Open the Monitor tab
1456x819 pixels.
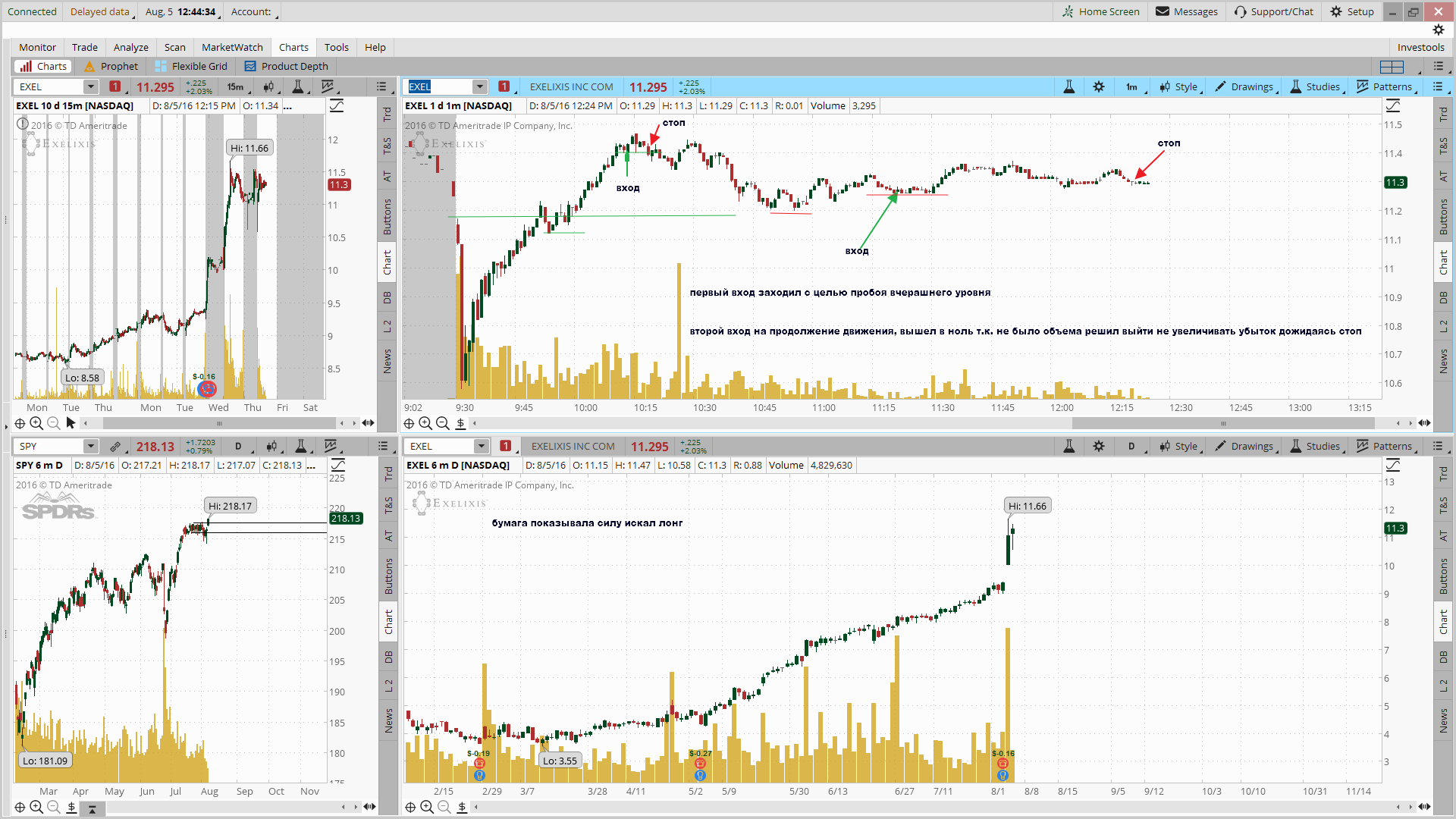click(x=37, y=47)
